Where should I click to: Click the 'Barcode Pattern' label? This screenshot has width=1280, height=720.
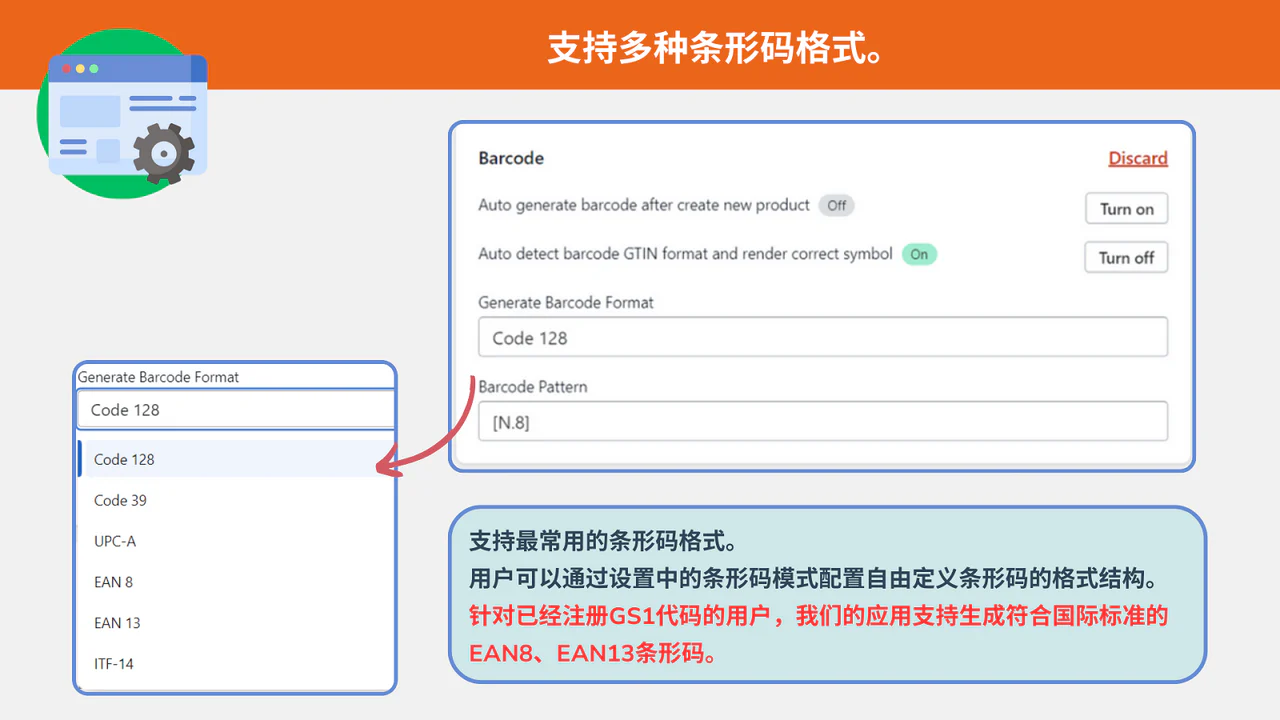[533, 386]
